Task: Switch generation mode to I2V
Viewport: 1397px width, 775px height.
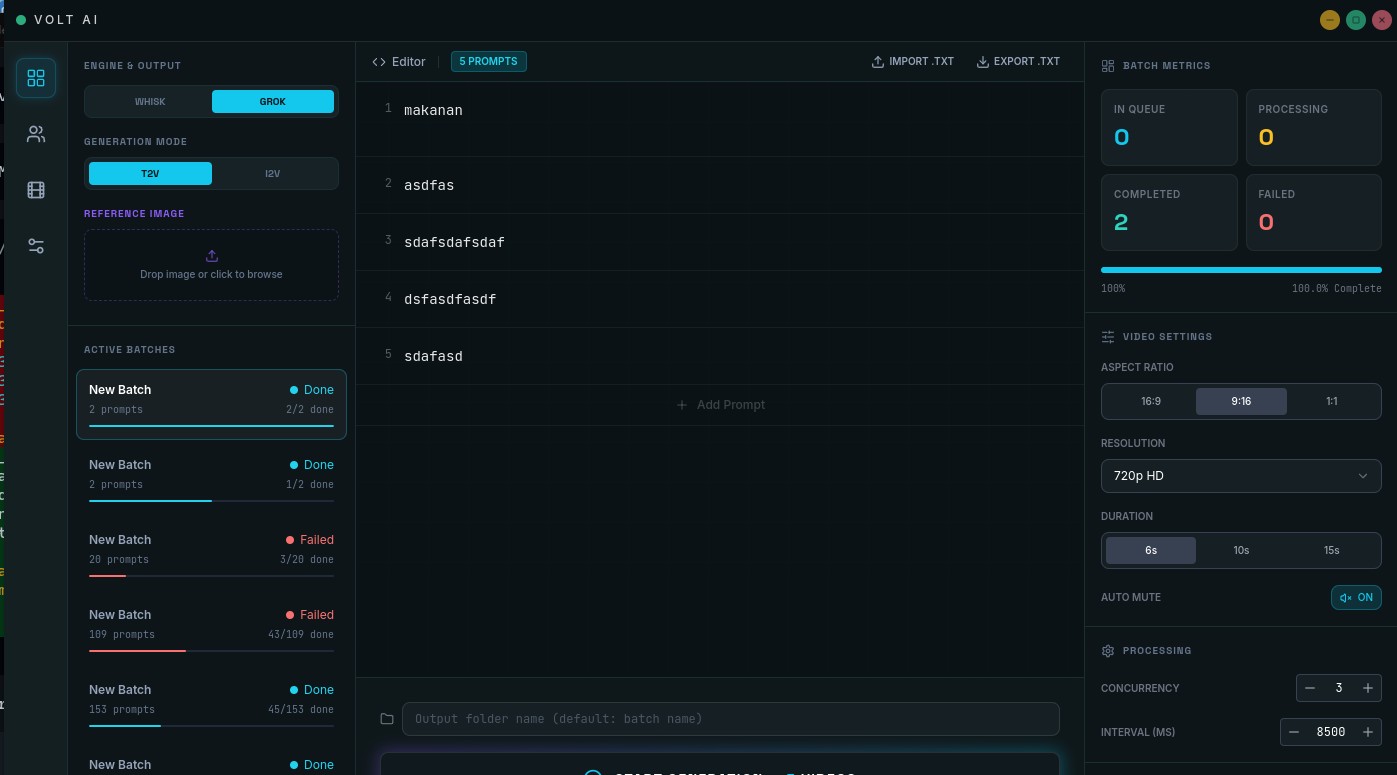Action: point(273,174)
